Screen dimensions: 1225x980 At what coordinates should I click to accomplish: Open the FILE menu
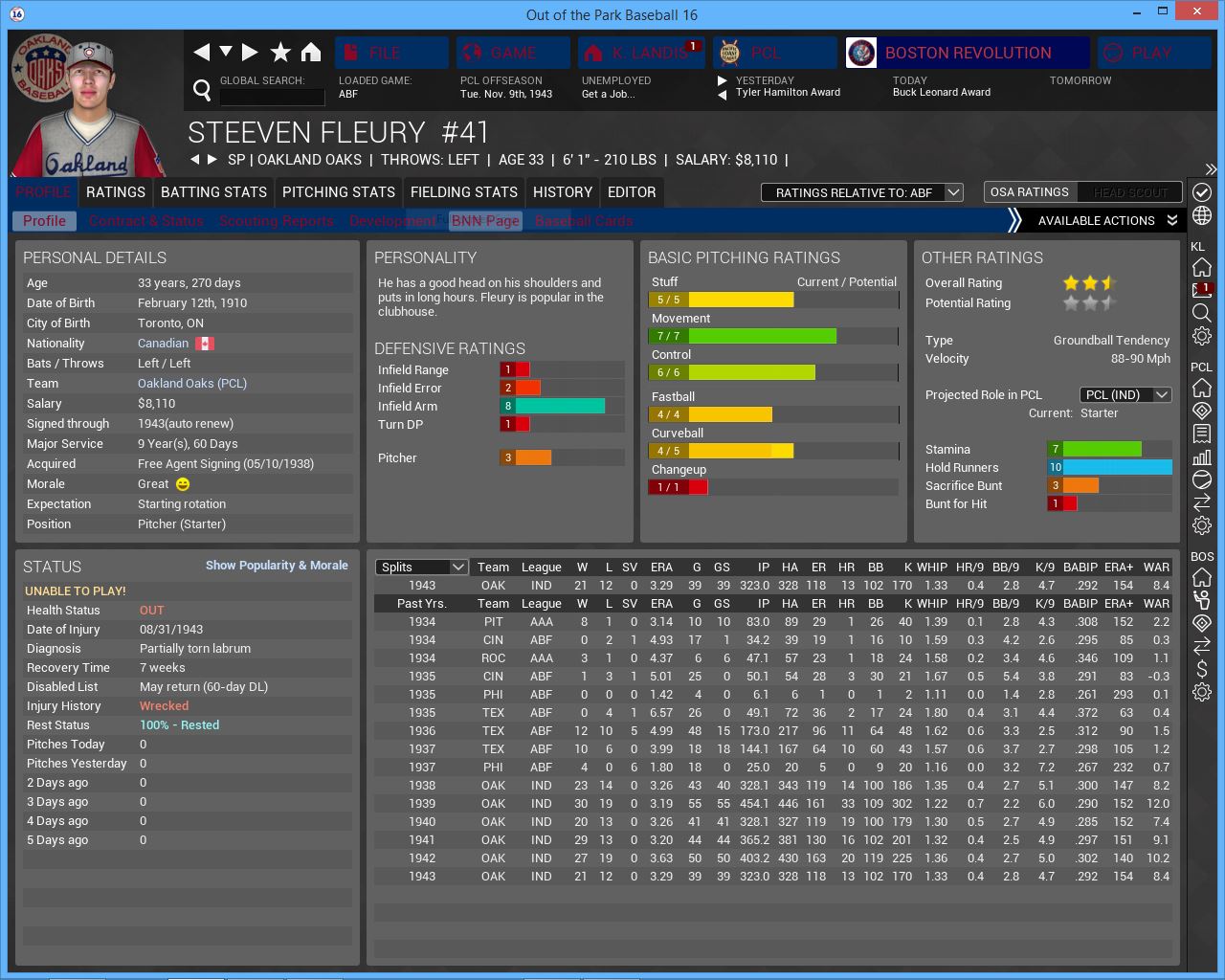click(x=391, y=53)
